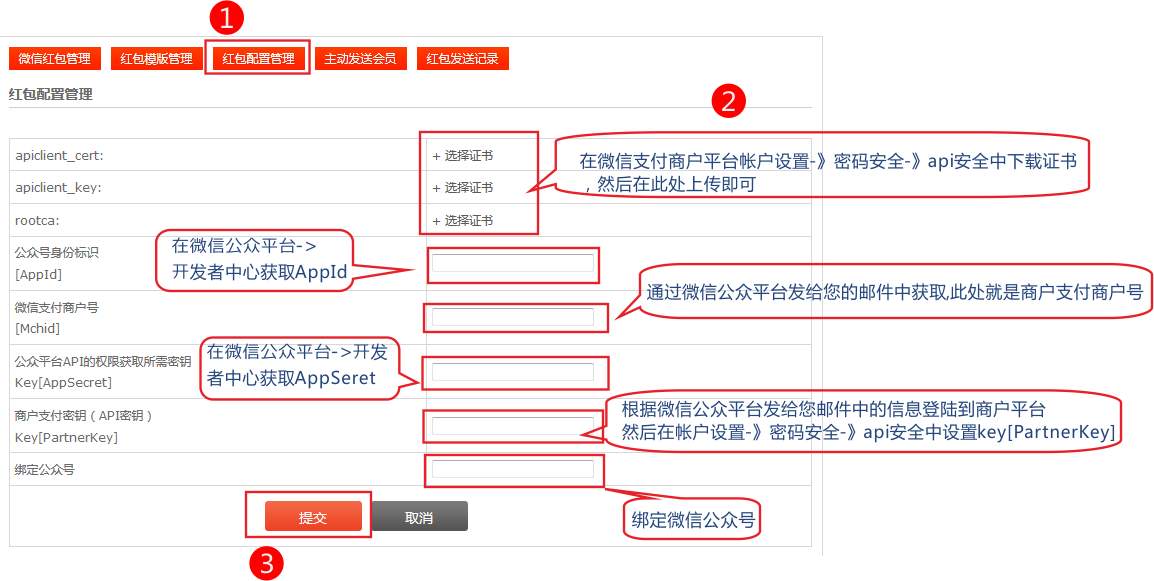Click the 公众号身份标识 label
The height and width of the screenshot is (581, 1154).
coord(57,253)
